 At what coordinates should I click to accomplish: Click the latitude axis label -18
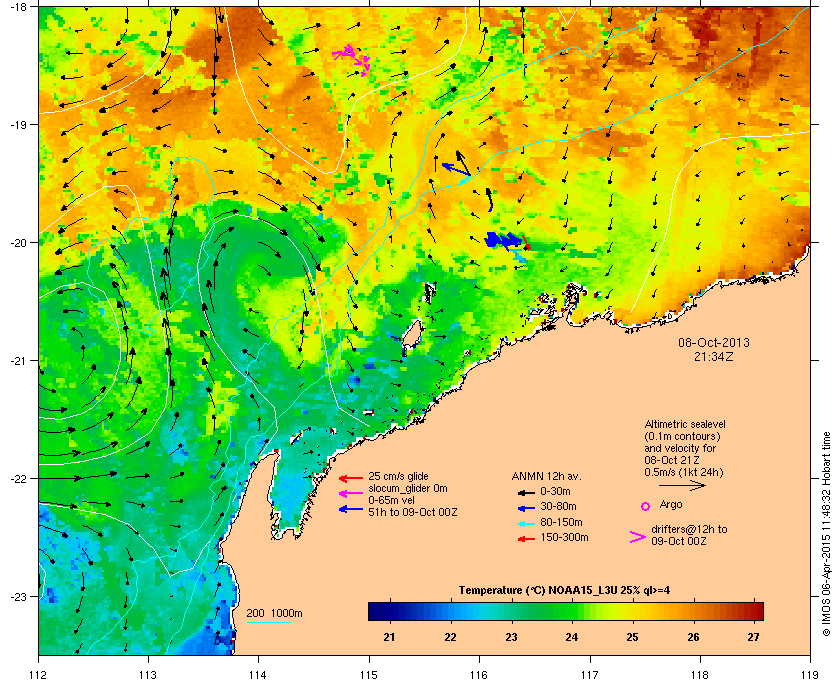(x=18, y=7)
